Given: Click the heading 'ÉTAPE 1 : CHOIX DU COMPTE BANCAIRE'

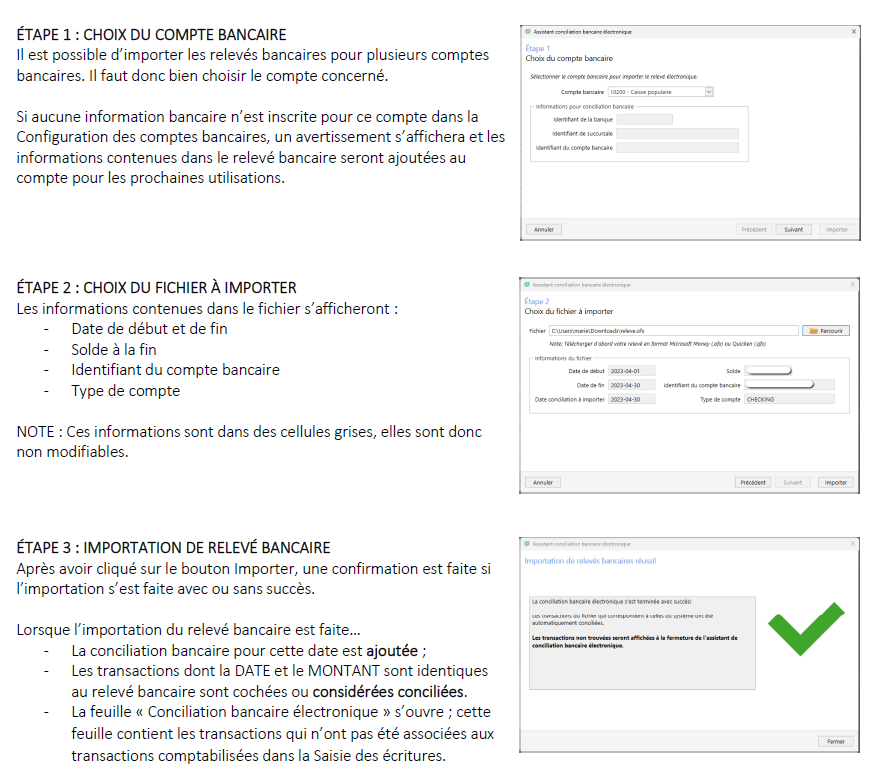Looking at the screenshot, I should [151, 35].
